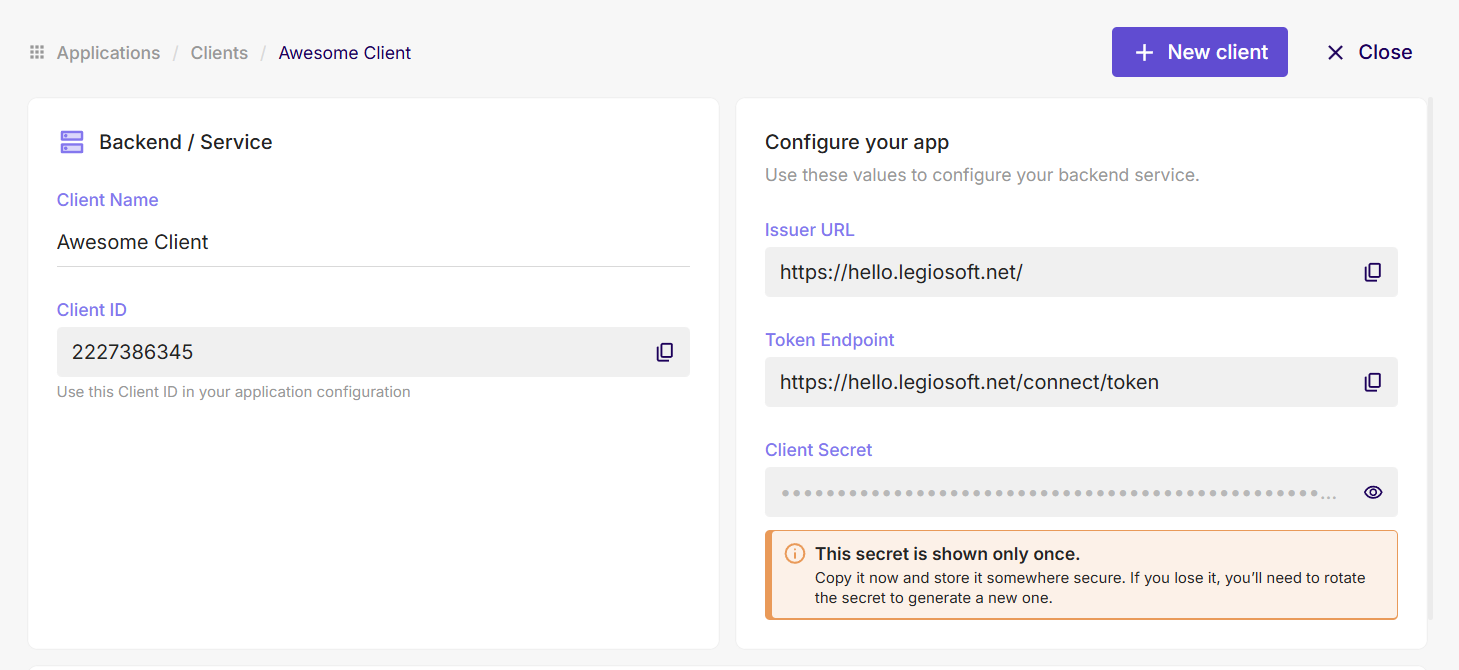The image size is (1459, 670).
Task: Click the info icon in the secret warning
Action: click(x=793, y=553)
